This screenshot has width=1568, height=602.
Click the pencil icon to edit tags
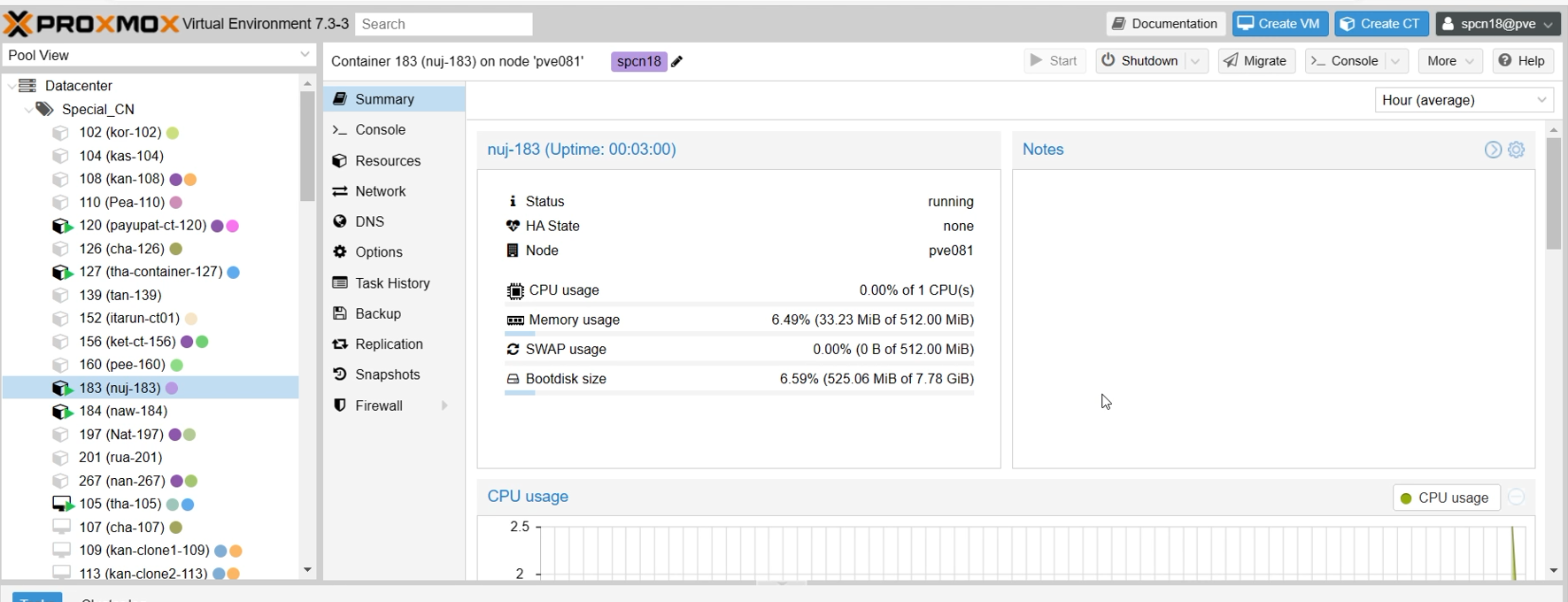point(677,61)
